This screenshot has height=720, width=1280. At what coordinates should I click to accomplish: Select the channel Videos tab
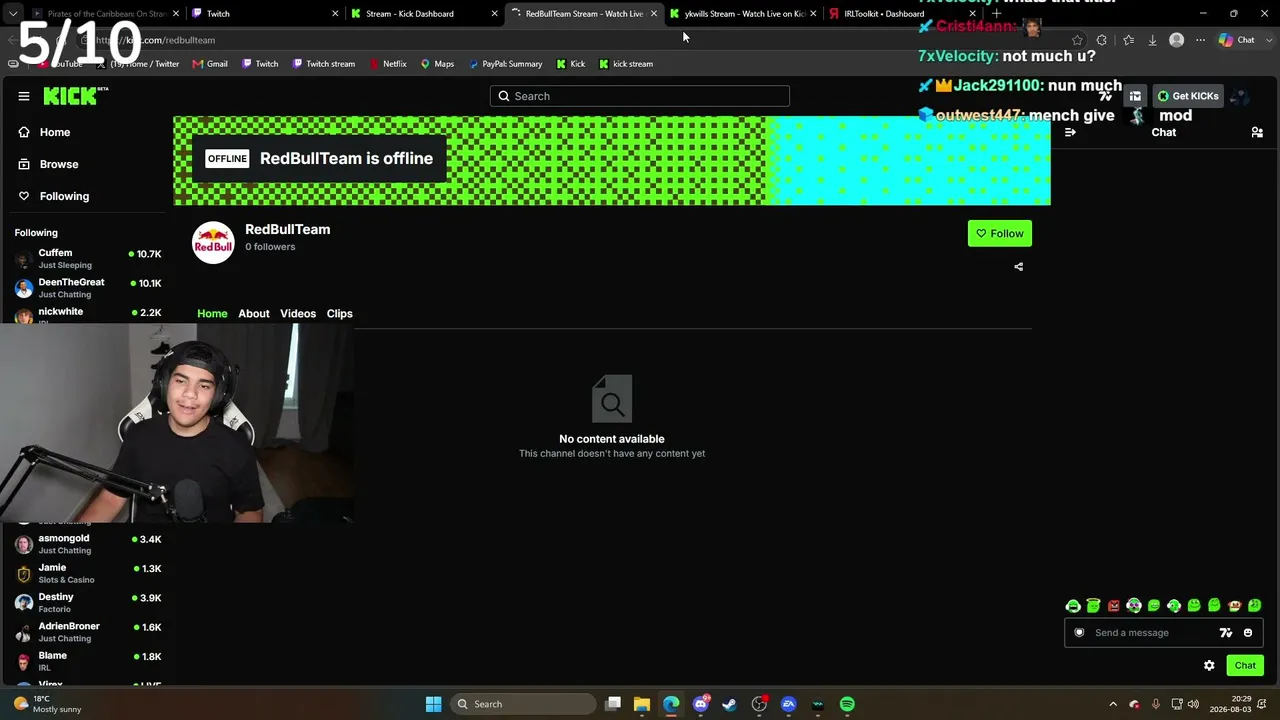point(298,314)
